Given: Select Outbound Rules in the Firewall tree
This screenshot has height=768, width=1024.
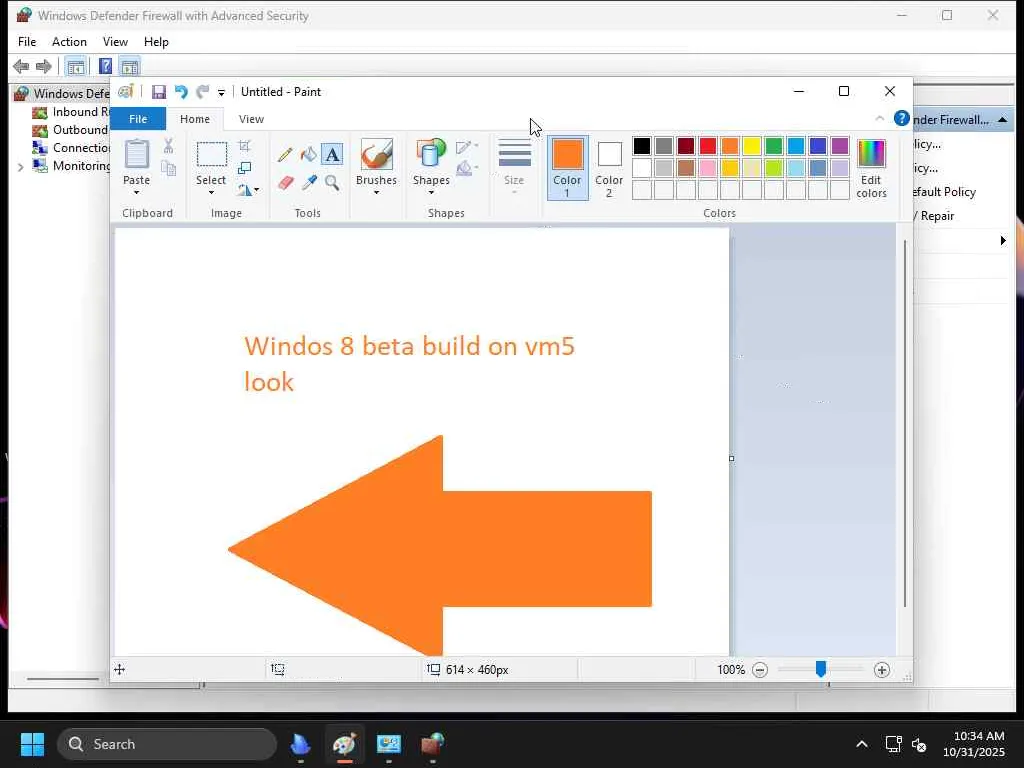Looking at the screenshot, I should (x=71, y=130).
